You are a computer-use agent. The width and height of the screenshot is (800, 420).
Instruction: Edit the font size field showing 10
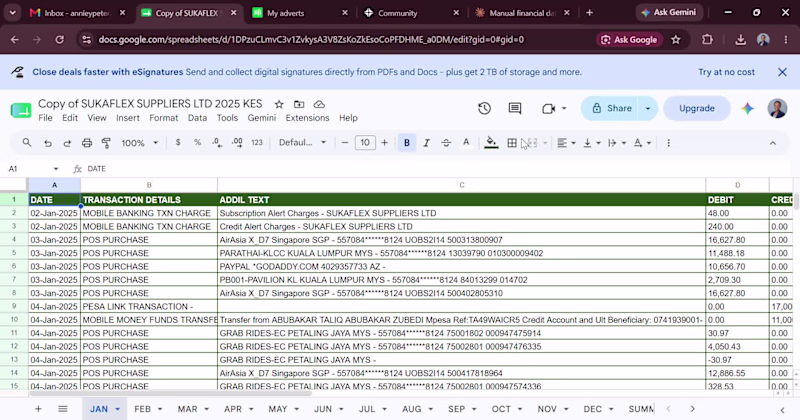coord(365,143)
